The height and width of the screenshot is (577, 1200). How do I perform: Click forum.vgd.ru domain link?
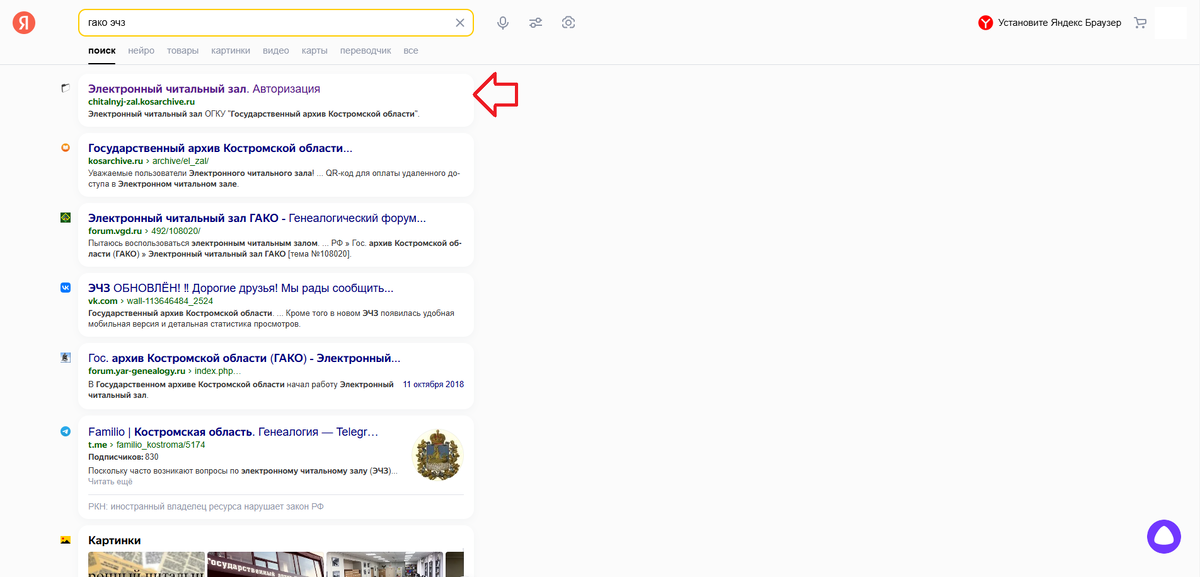[x=117, y=231]
